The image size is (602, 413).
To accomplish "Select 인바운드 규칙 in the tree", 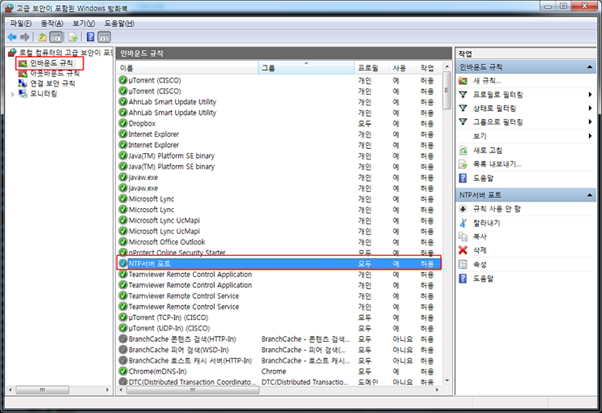I will 51,63.
